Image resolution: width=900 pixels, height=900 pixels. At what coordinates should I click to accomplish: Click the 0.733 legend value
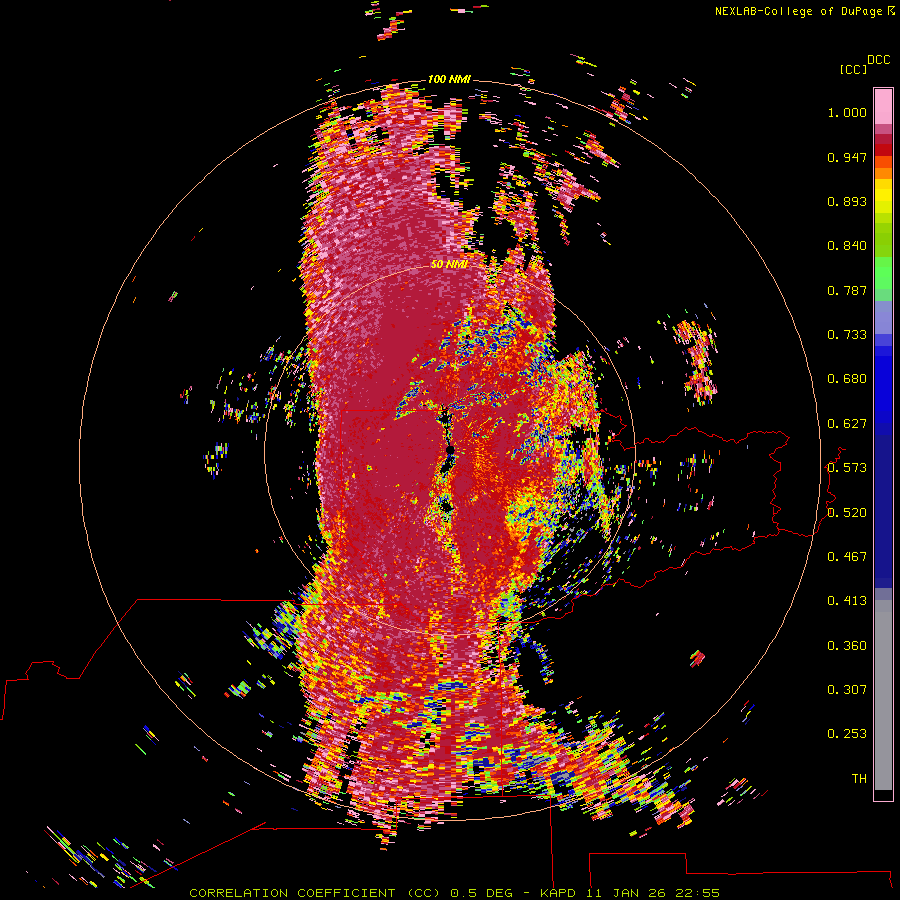pos(847,335)
